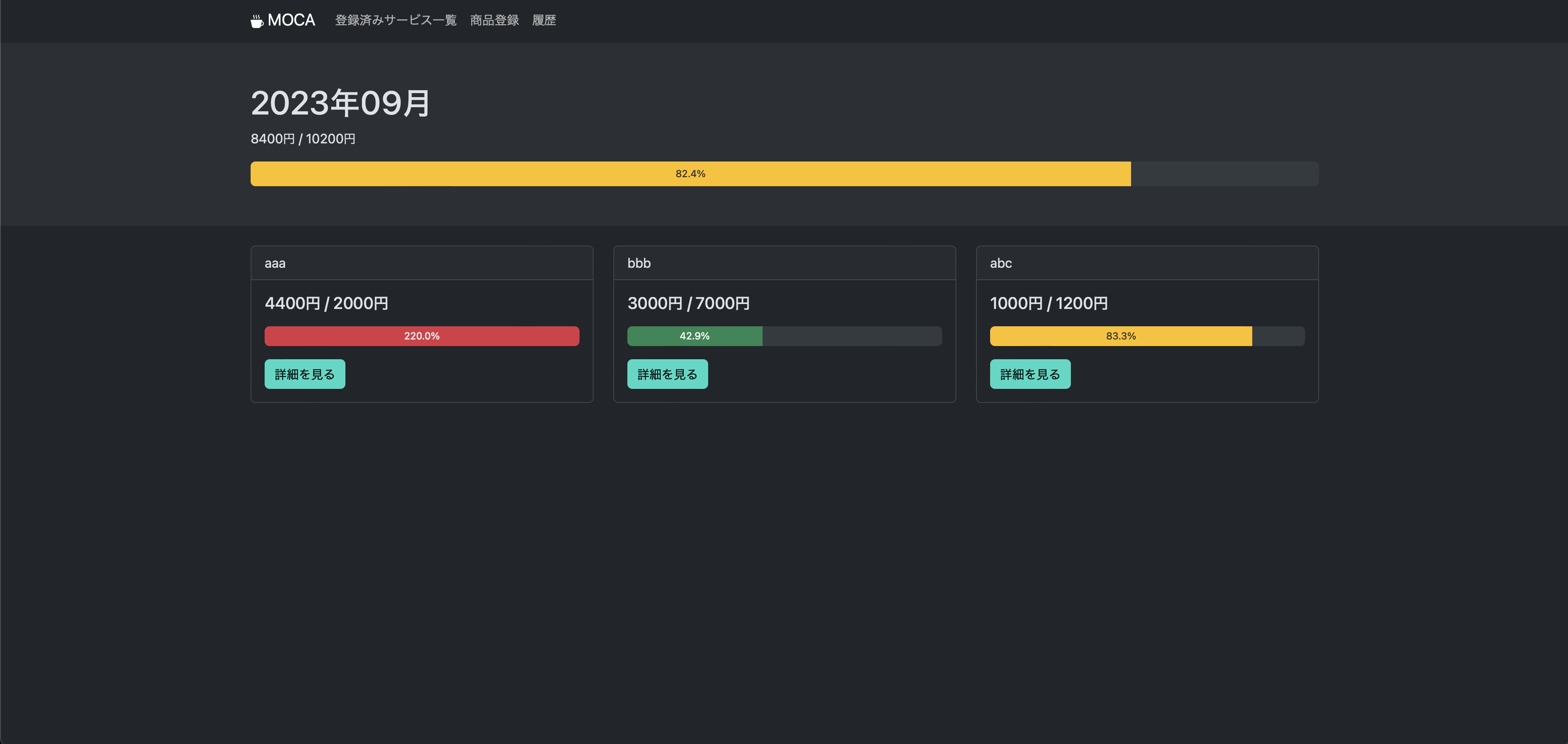Open the 商品登録 page
Screen dimensions: 1568x744
(494, 20)
